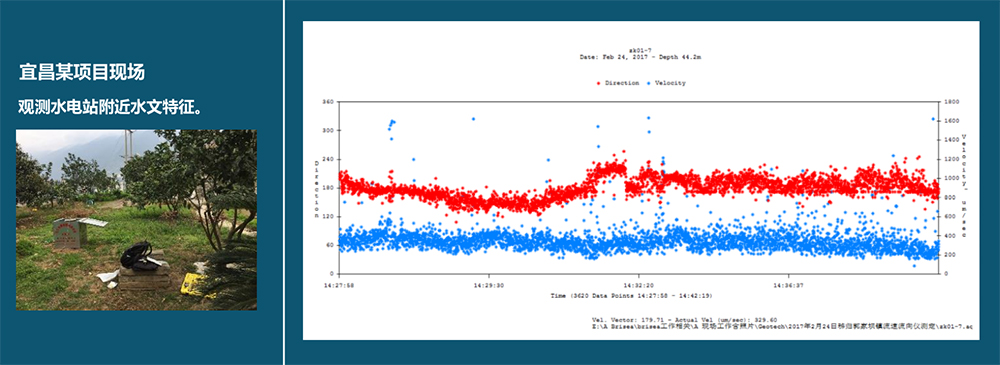Click the 1600 tick on the Velocity axis
1000x365 pixels.
(x=951, y=121)
